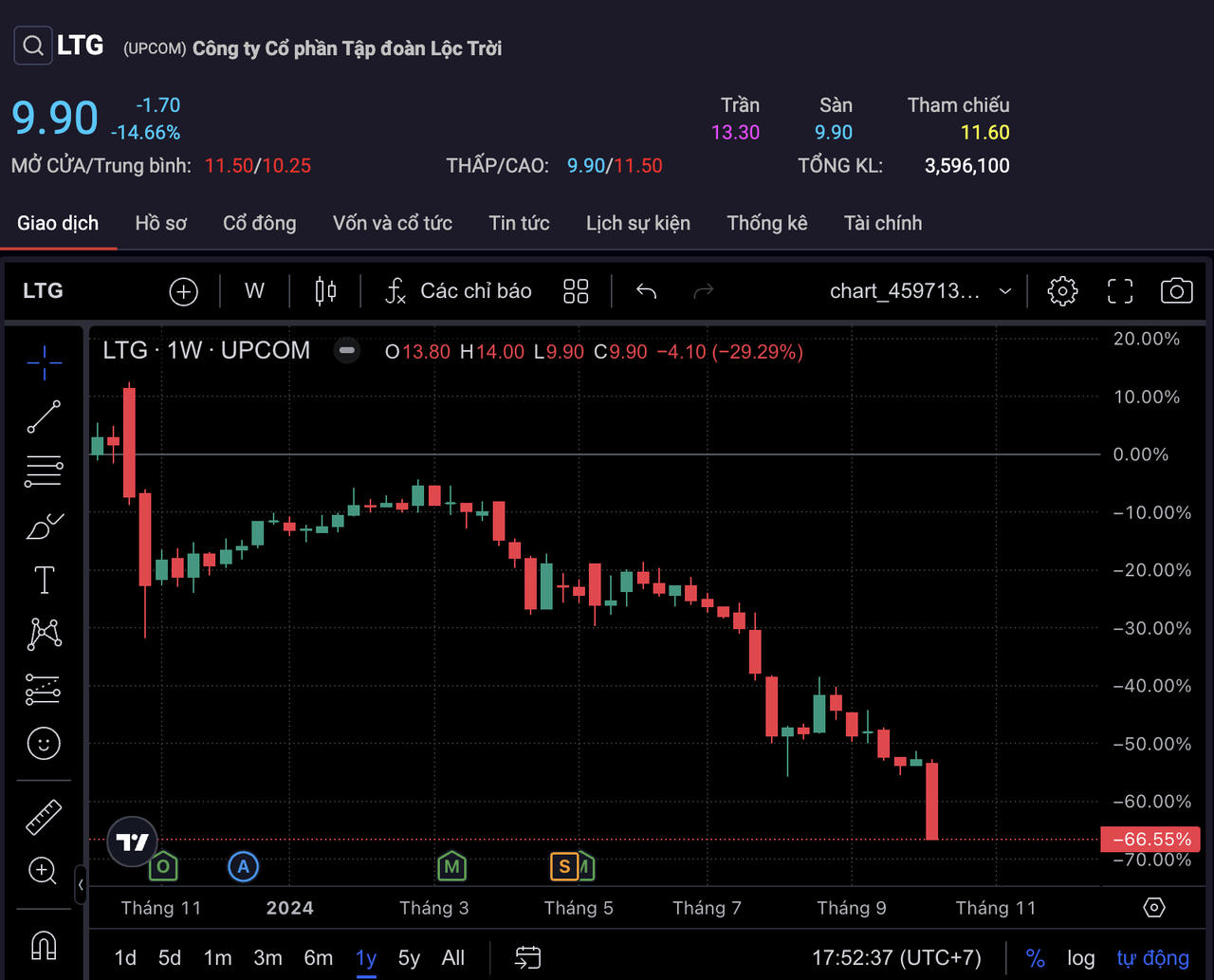Set chart range to 5y

point(409,958)
